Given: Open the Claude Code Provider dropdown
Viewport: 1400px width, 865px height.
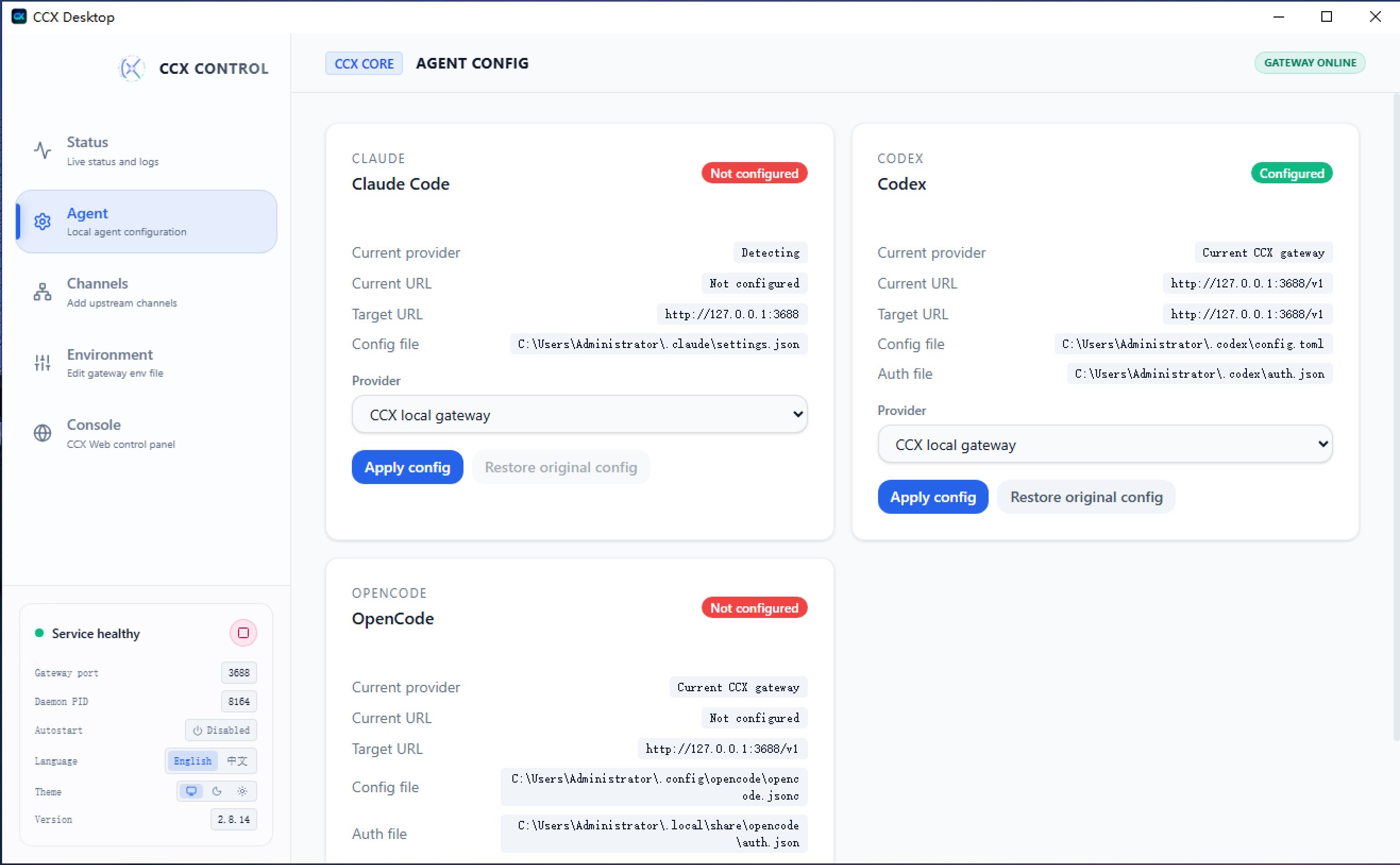Looking at the screenshot, I should click(x=579, y=414).
